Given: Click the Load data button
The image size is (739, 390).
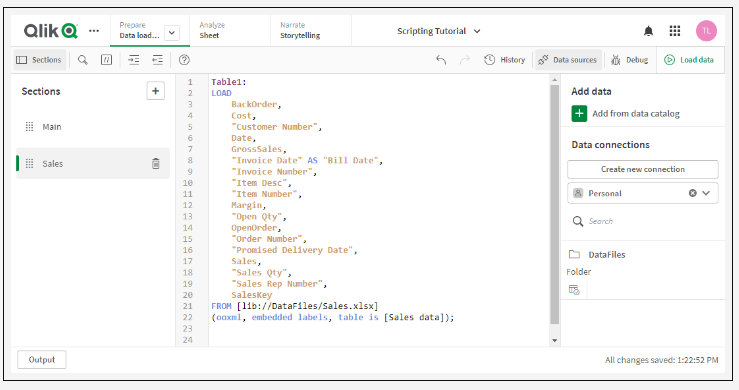Looking at the screenshot, I should pos(689,60).
